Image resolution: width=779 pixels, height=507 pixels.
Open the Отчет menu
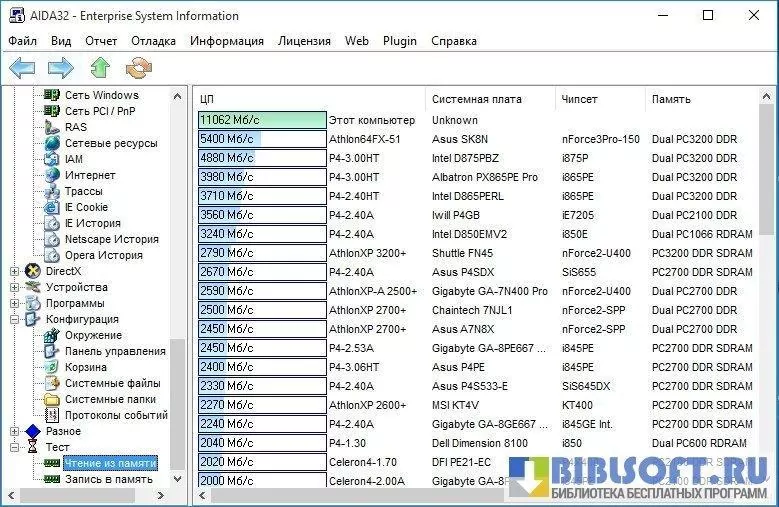click(x=101, y=41)
